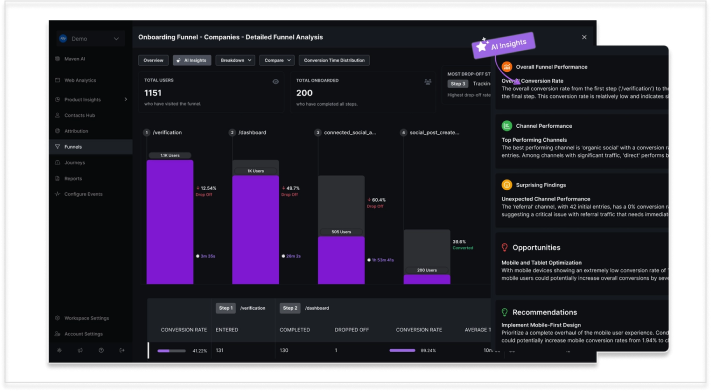Click the Step 3 badge under Most Drop-off
The image size is (711, 391).
coord(458,84)
